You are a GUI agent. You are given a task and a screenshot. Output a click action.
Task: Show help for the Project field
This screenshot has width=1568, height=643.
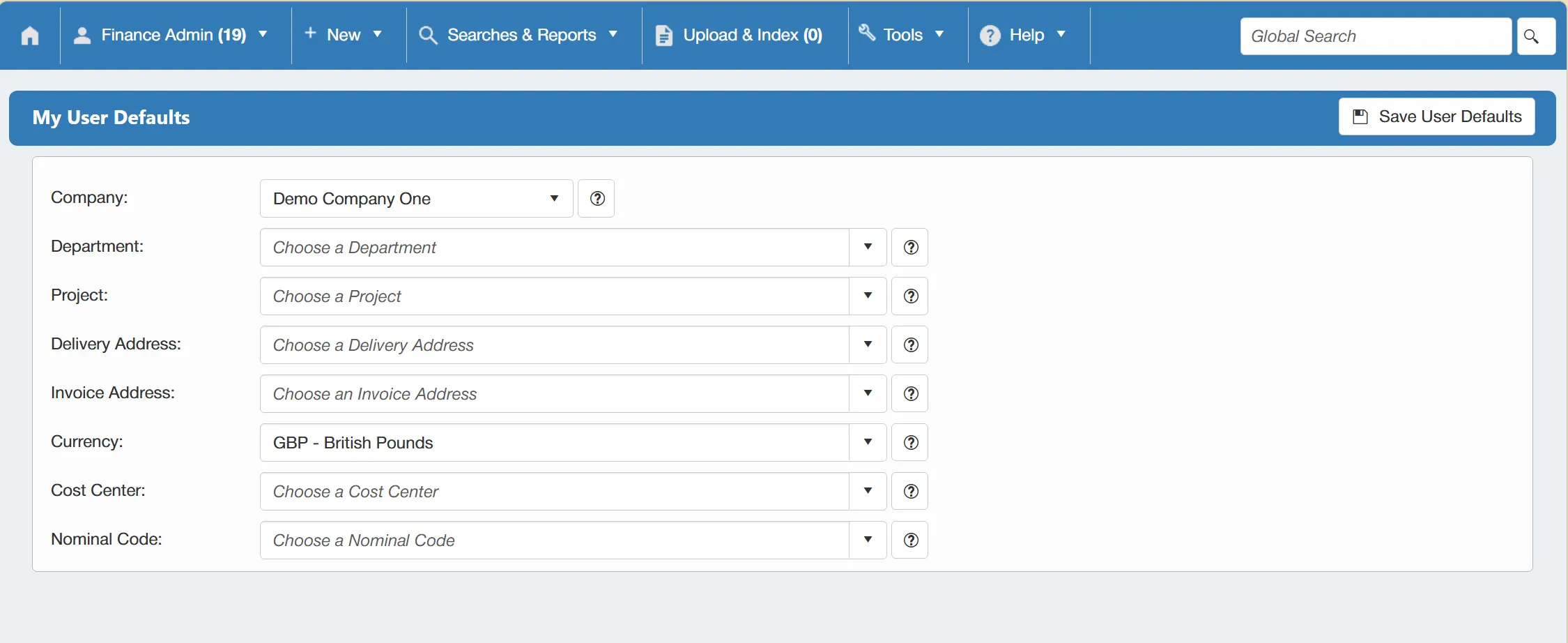pos(910,296)
